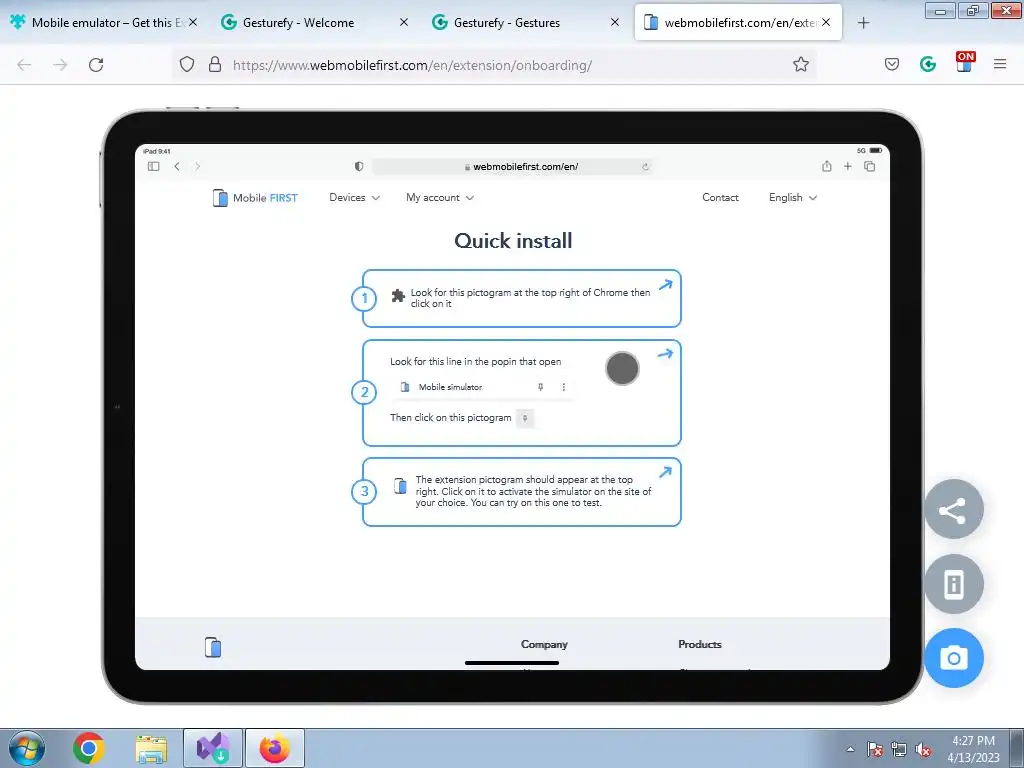Open a new Firefox tab
Image resolution: width=1024 pixels, height=768 pixels.
[x=863, y=23]
